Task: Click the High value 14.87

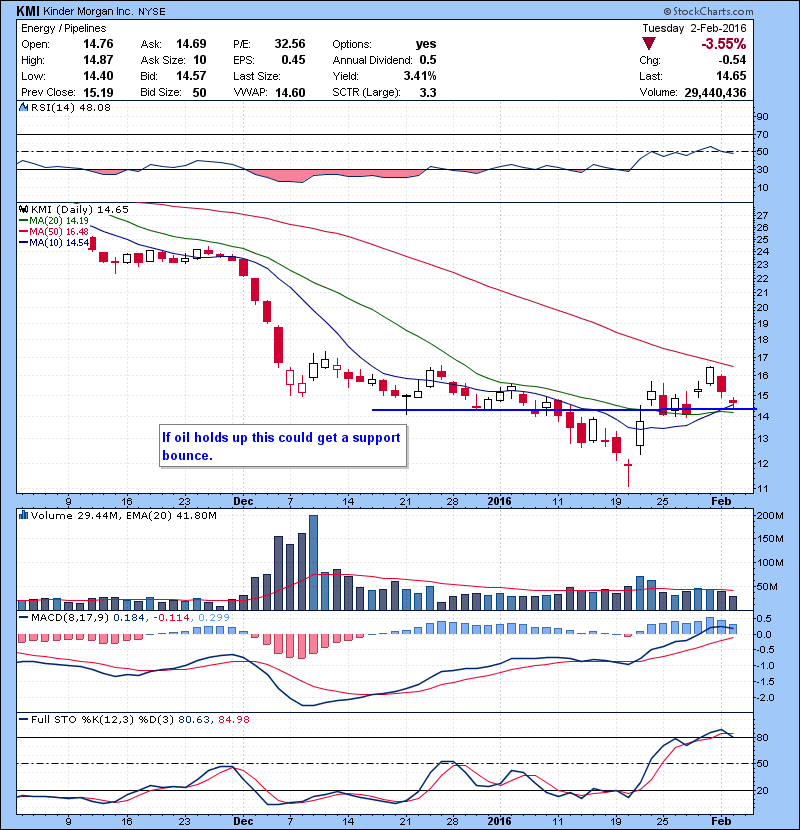Action: tap(98, 60)
